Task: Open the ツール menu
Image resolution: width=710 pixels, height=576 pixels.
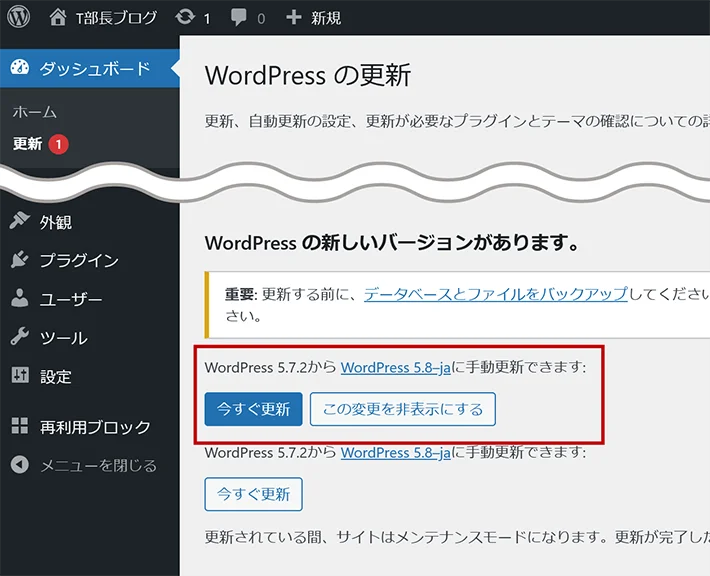Action: coord(63,338)
